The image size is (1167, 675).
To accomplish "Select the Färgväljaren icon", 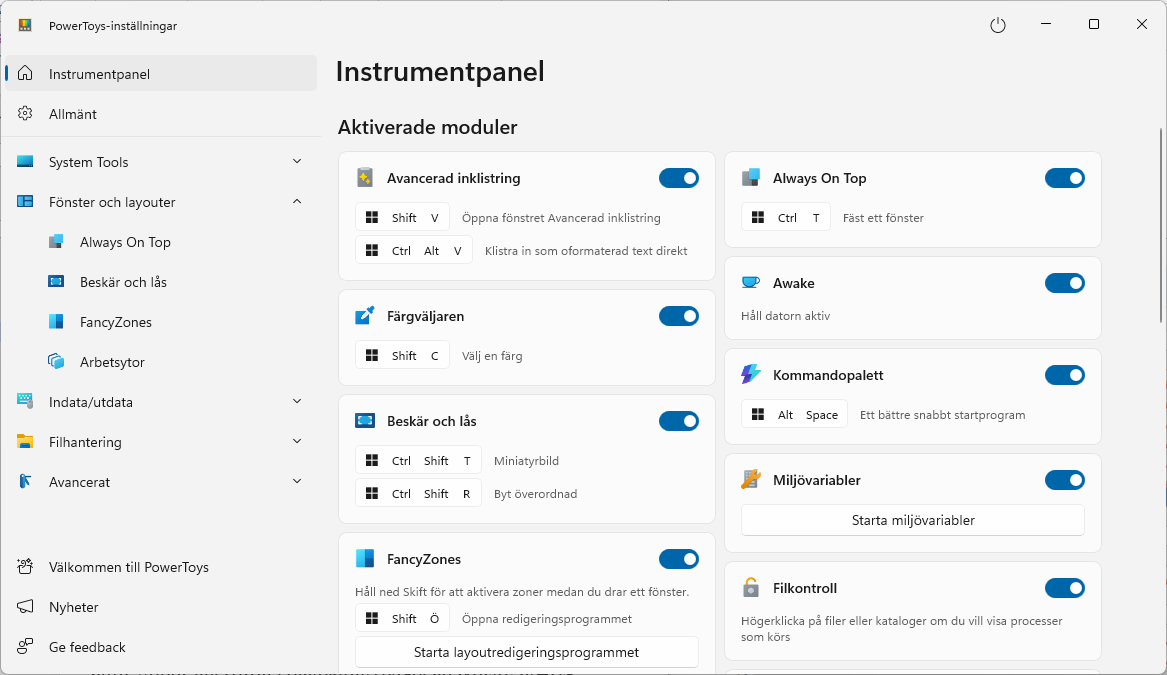I will click(364, 316).
